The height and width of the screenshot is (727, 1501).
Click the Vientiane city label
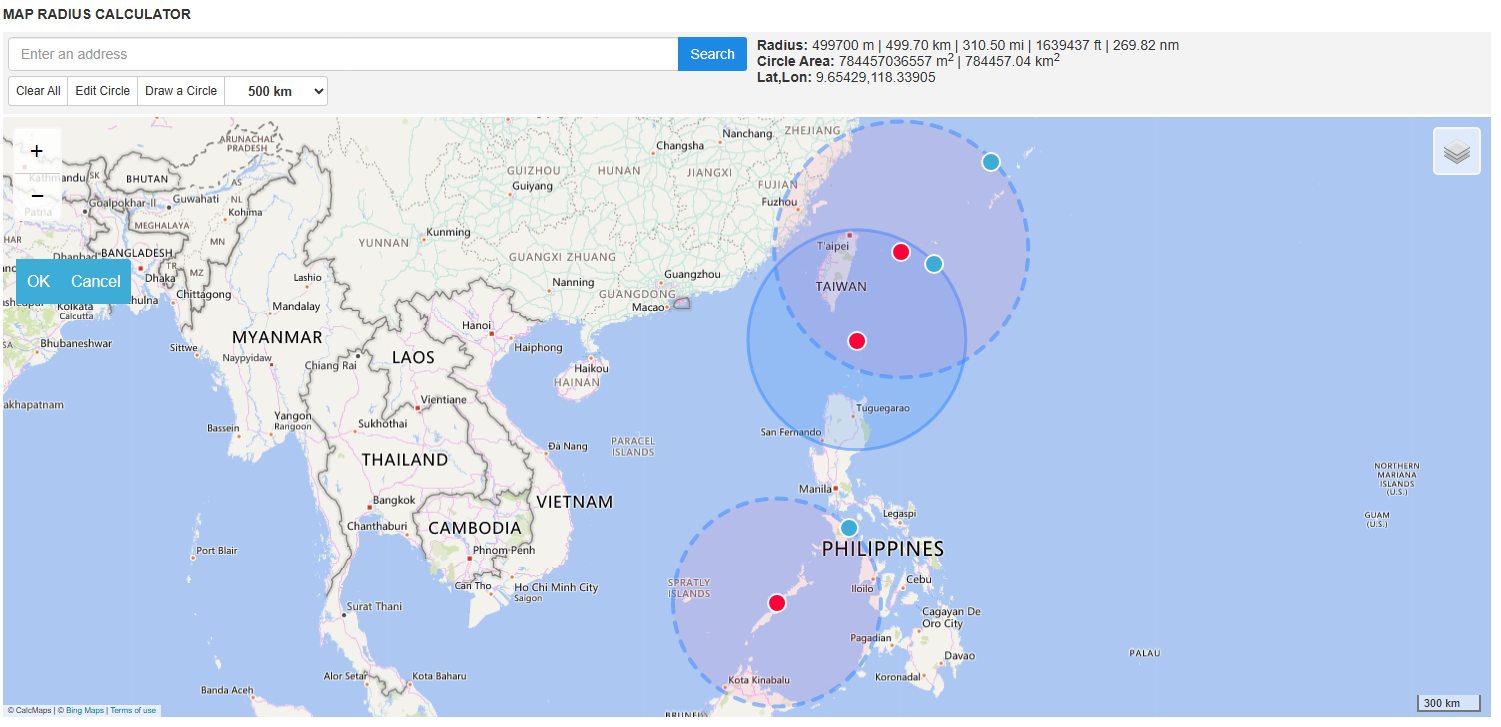pos(444,400)
